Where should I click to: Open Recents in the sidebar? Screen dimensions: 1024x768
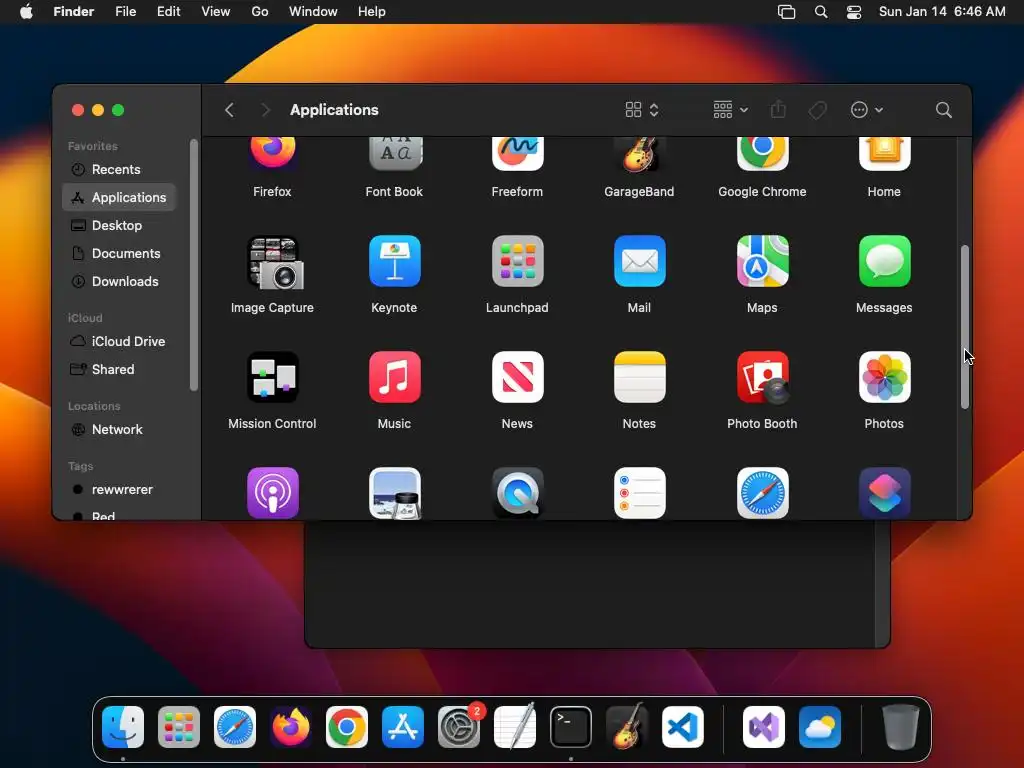(119, 169)
